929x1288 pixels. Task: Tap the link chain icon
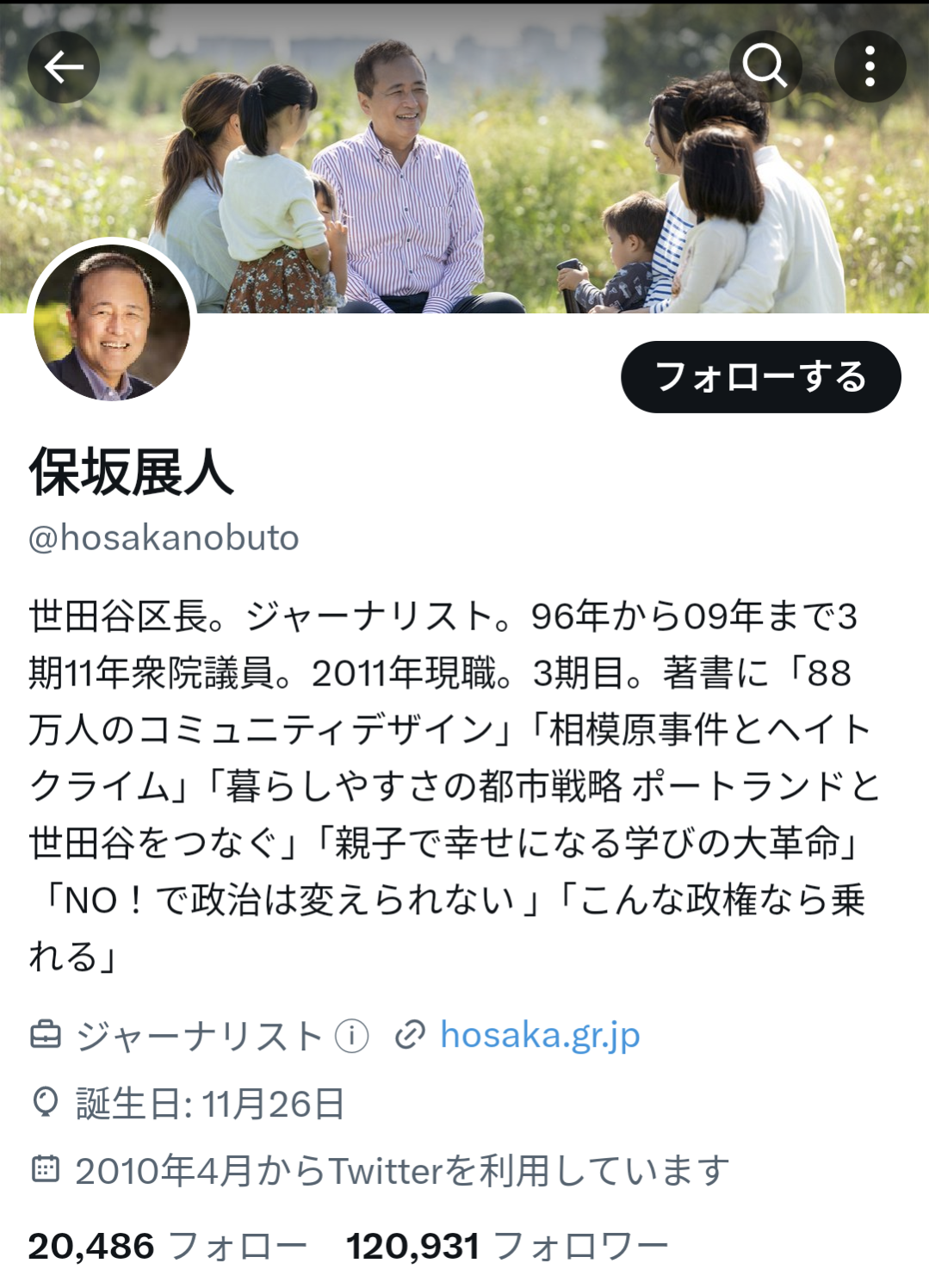click(410, 1035)
